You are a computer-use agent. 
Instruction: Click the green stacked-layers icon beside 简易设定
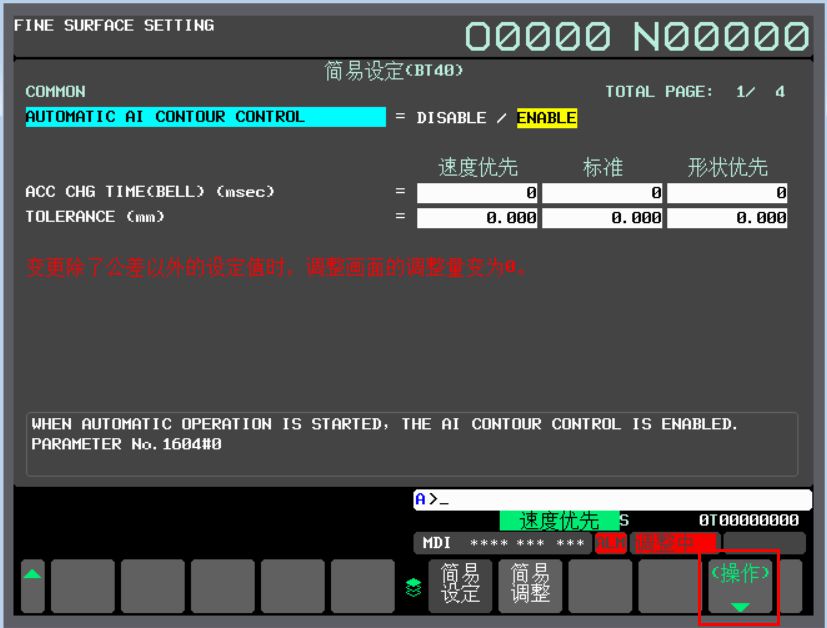pos(414,587)
